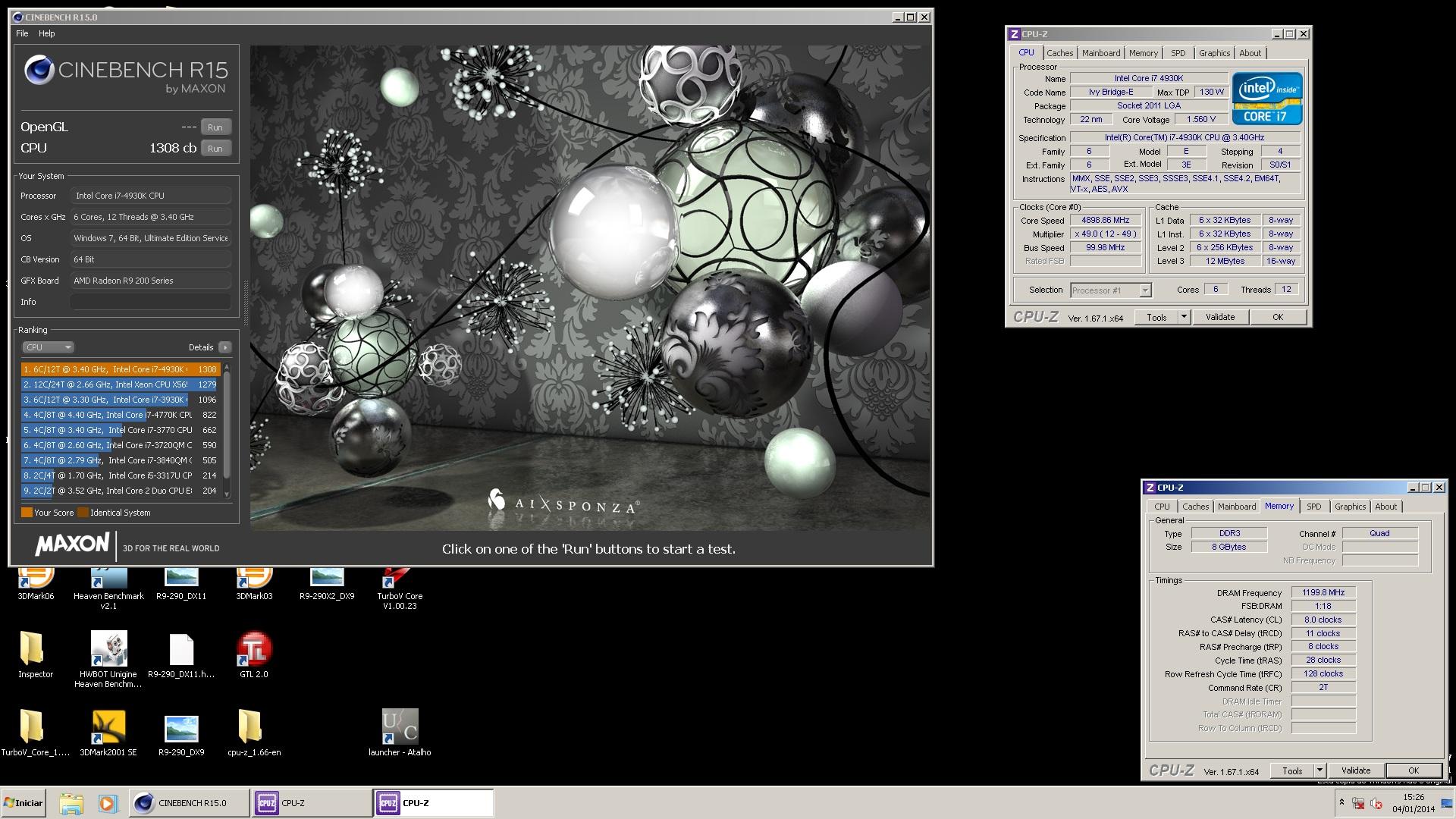Click Validate in lower CPU-Z window
The image size is (1456, 819).
pyautogui.click(x=1355, y=770)
